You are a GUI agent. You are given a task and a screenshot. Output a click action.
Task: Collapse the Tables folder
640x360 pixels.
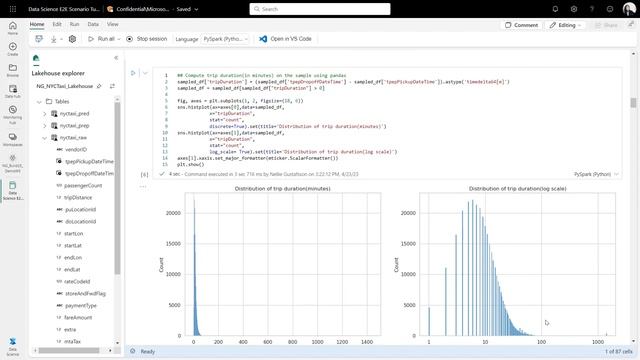coord(39,102)
